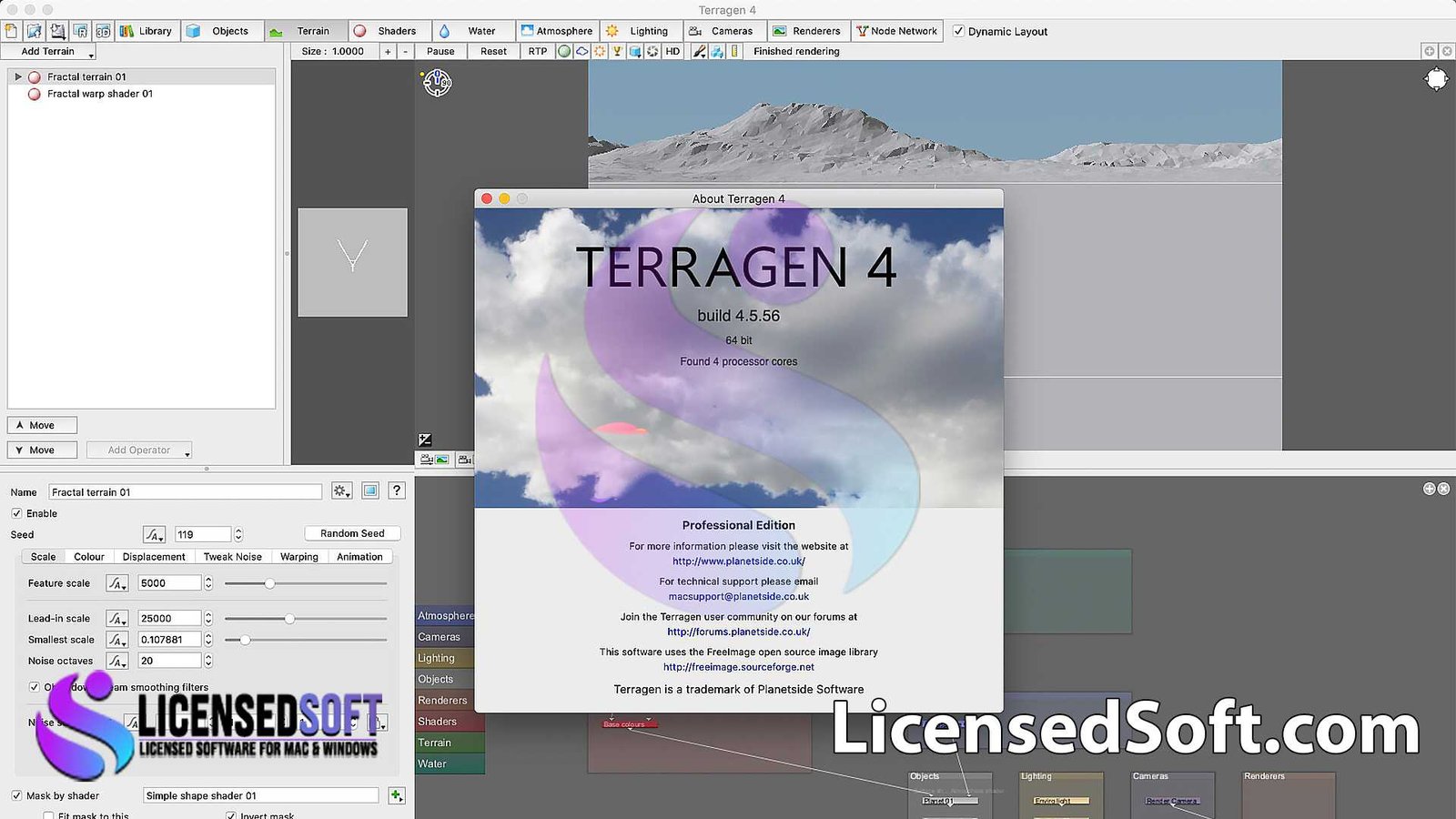Click the preview window icon beside Name field
1456x819 pixels.
[370, 490]
